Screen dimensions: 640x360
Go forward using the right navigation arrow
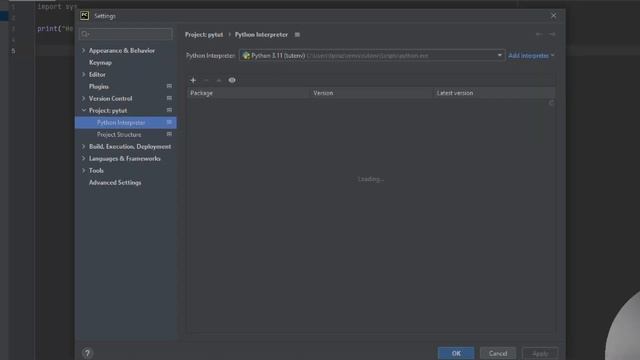552,34
